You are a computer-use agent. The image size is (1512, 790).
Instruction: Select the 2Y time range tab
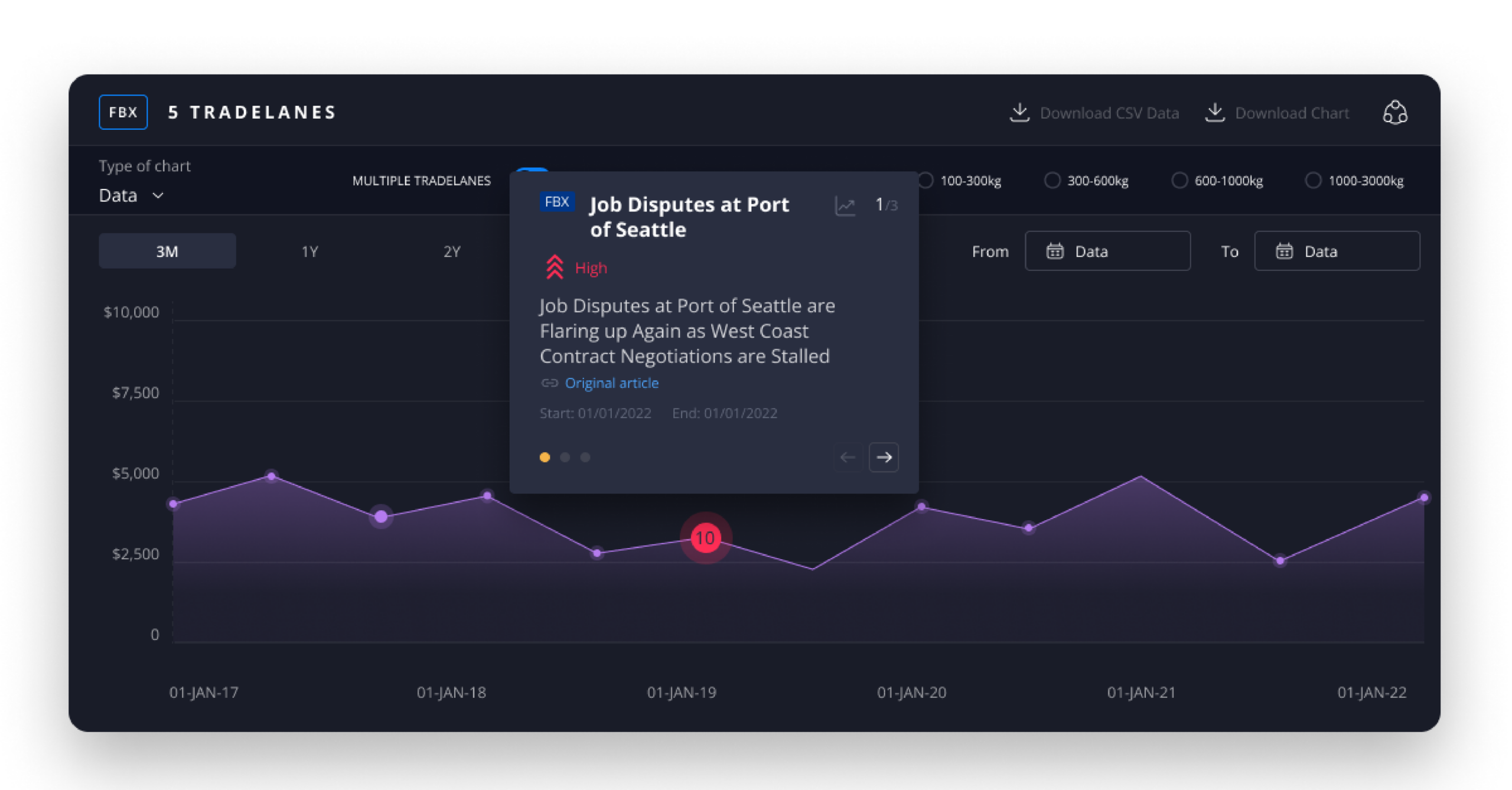pos(452,252)
